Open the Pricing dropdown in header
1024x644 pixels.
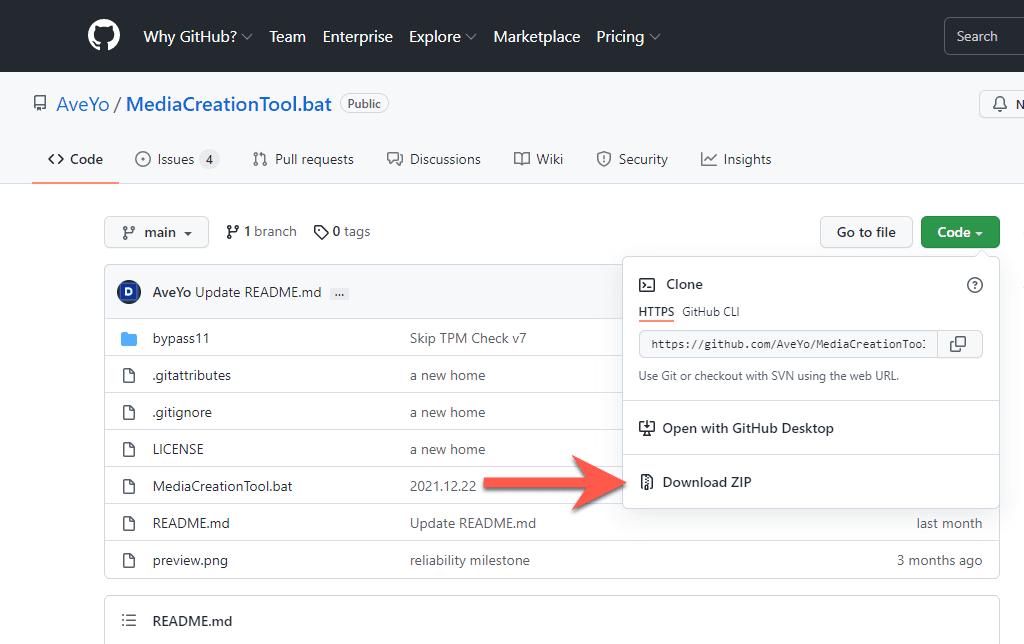click(x=628, y=37)
